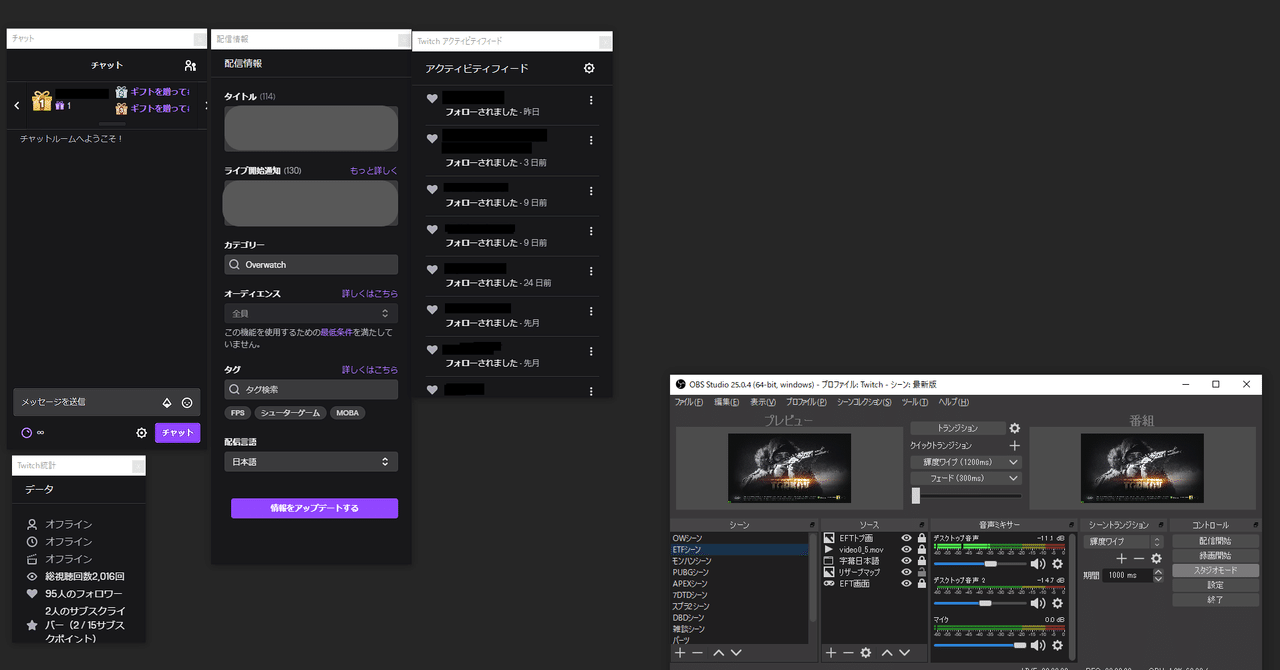
Task: Add a scene transition with plus
Action: click(x=1122, y=559)
